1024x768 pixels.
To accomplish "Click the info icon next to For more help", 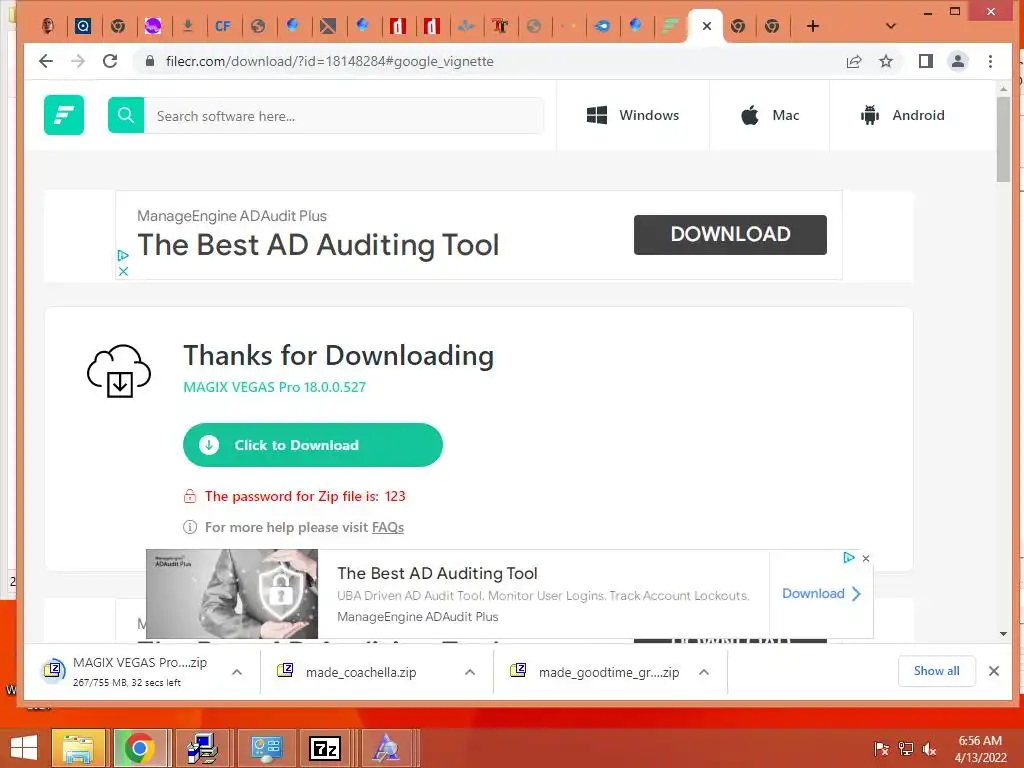I will [190, 527].
